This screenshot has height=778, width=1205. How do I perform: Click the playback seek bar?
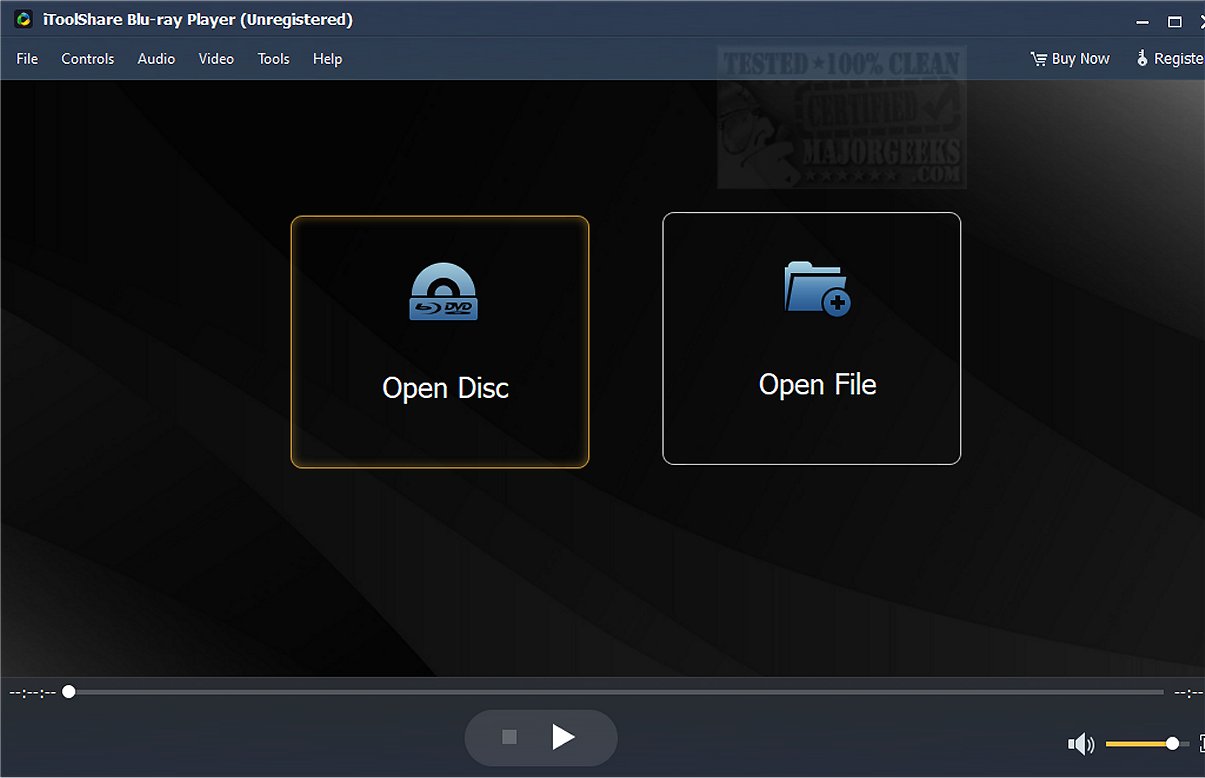[x=614, y=692]
